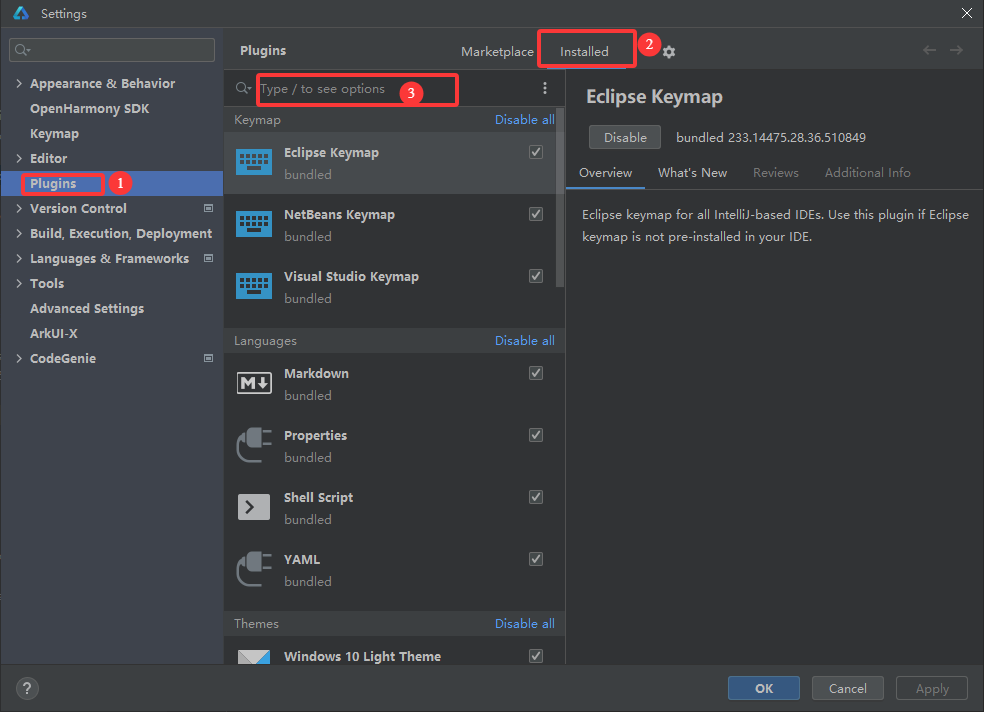Viewport: 984px width, 712px height.
Task: Open the plugin list more options menu
Action: (545, 88)
